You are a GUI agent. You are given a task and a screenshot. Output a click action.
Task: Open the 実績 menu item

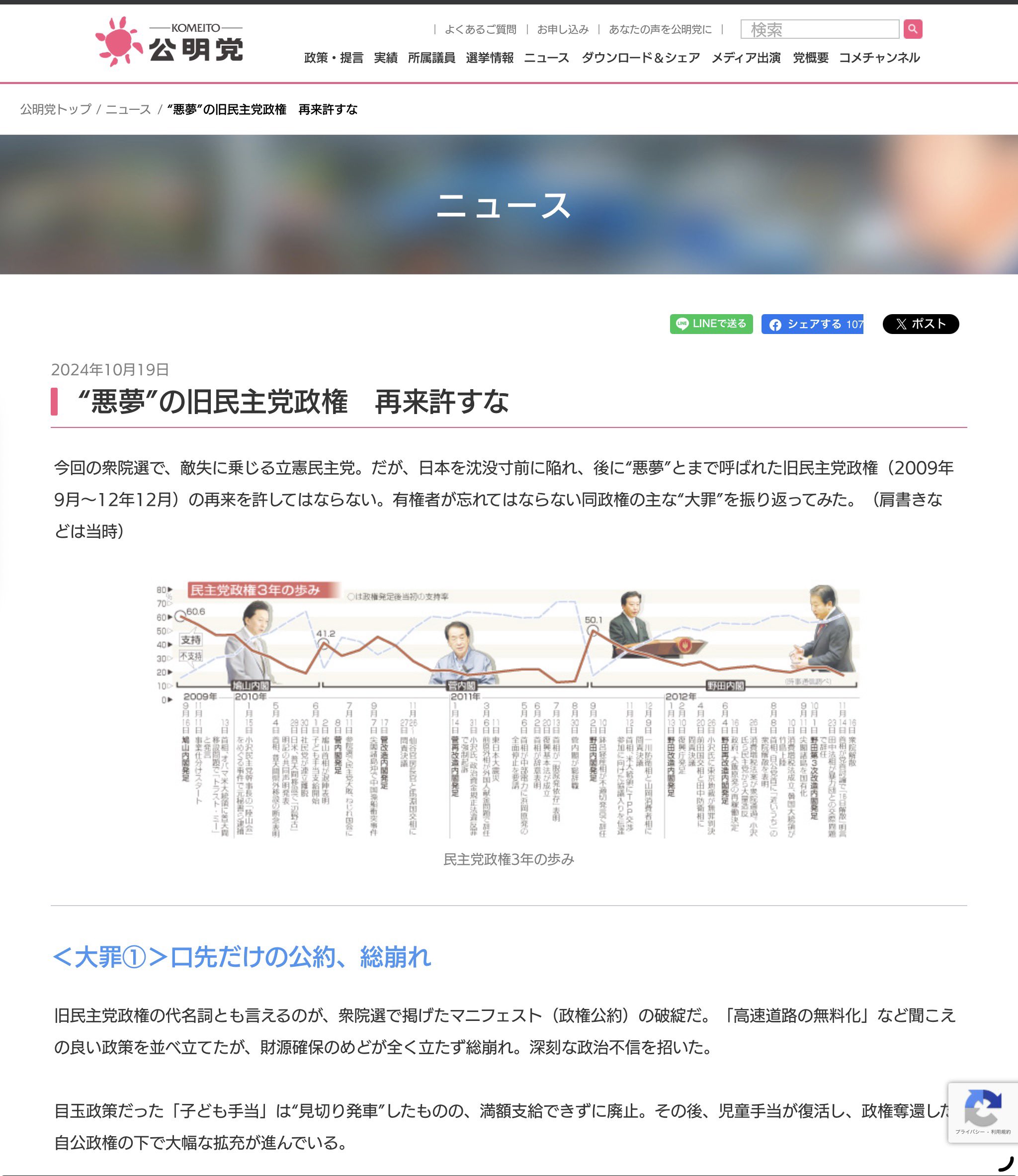pos(385,58)
